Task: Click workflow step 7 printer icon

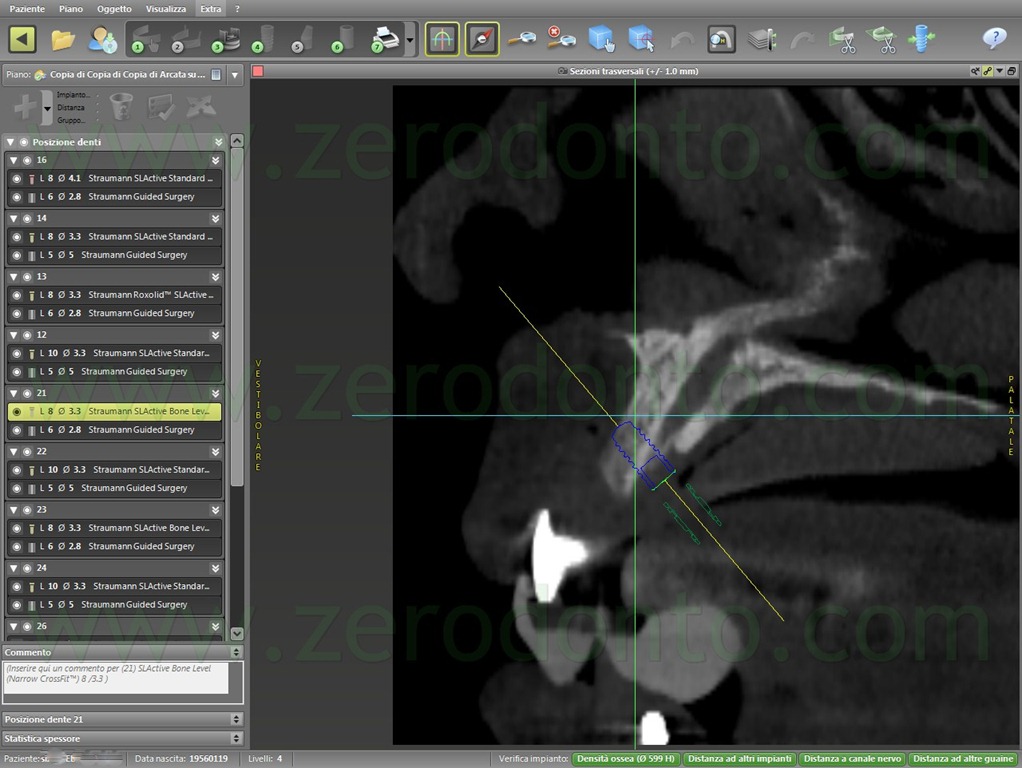Action: tap(385, 39)
